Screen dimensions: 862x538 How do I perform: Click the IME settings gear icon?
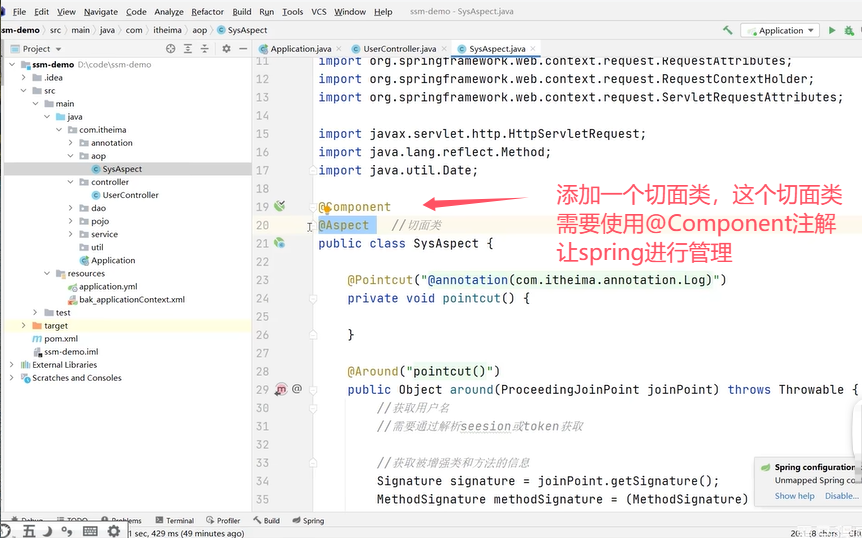[x=113, y=531]
